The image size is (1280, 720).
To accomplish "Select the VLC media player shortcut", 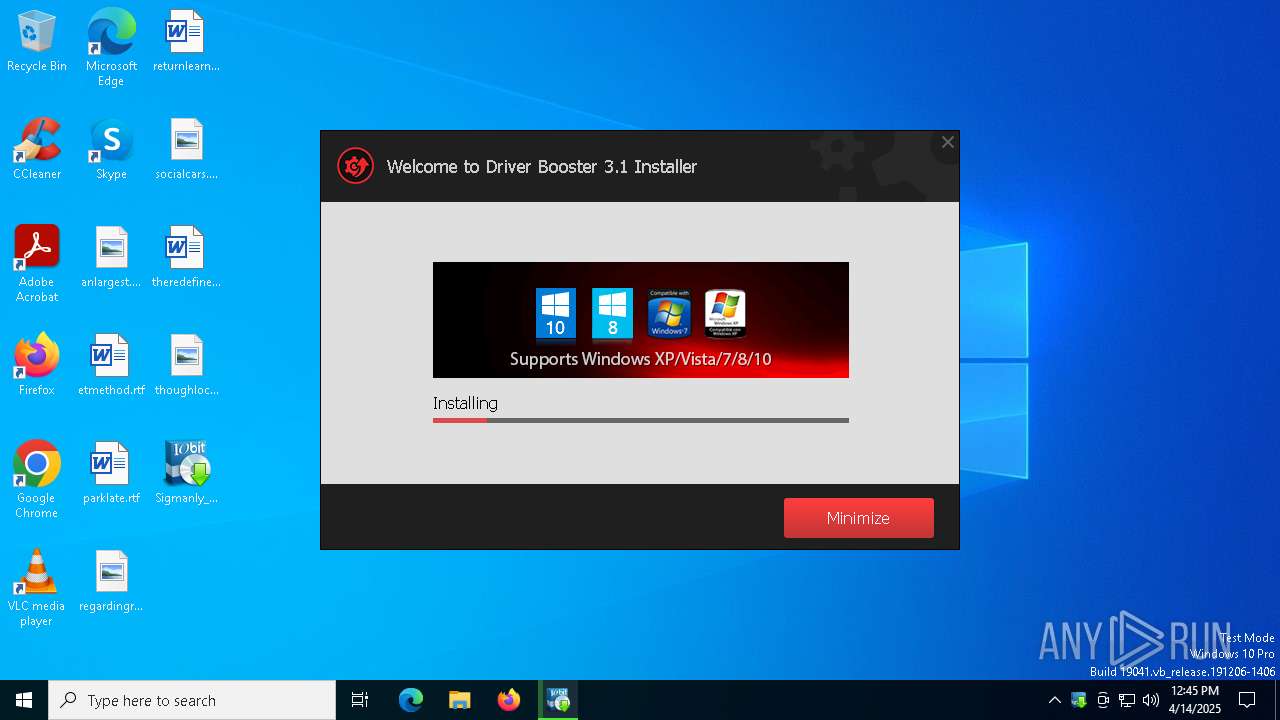I will pyautogui.click(x=37, y=588).
